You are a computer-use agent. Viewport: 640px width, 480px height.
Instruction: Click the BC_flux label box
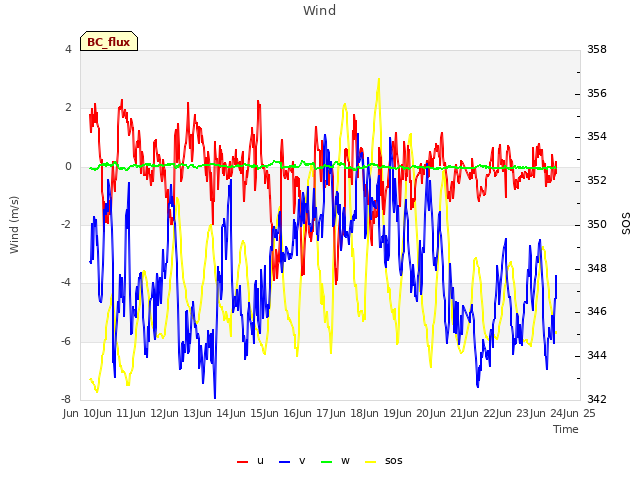[x=109, y=41]
